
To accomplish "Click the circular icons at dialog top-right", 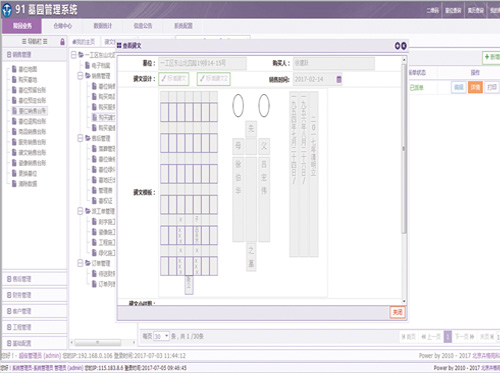I will (400, 46).
